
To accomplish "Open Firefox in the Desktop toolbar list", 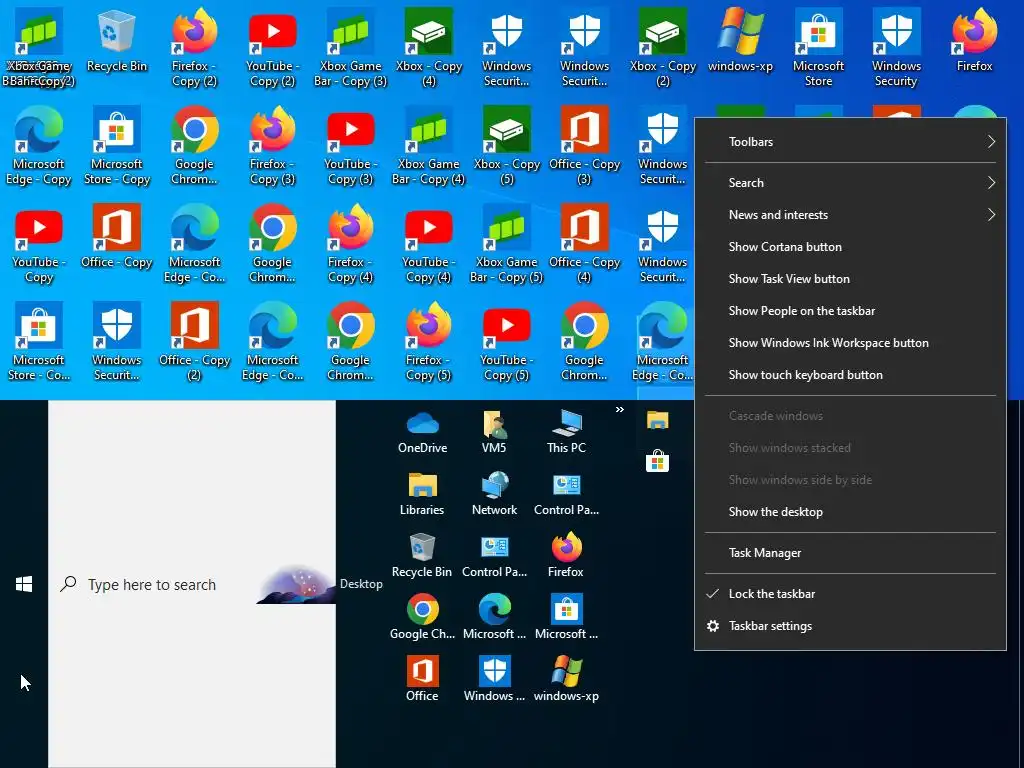I will (x=566, y=556).
